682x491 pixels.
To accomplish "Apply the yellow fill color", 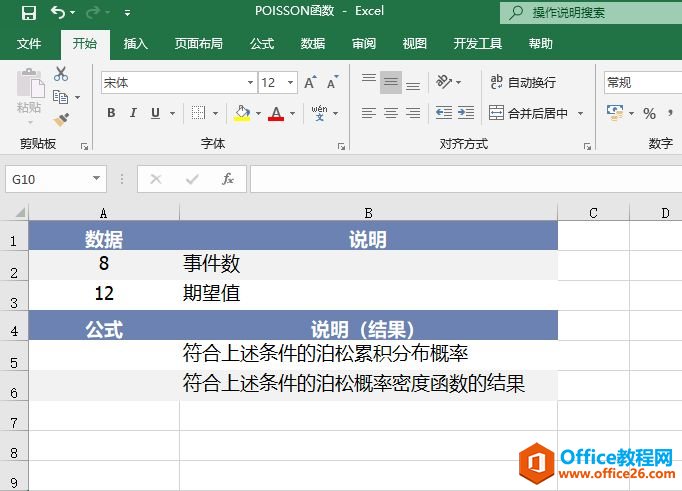I will pyautogui.click(x=242, y=113).
